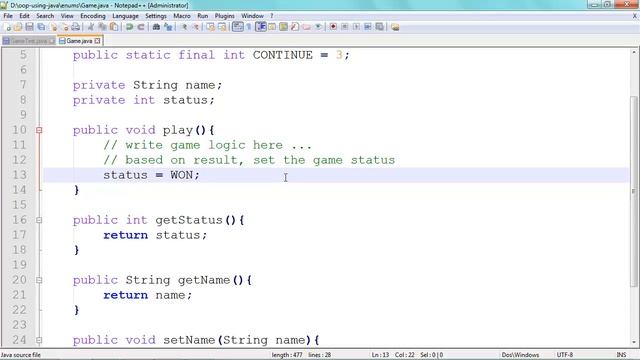640x360 pixels.
Task: Click the Copy toolbar icon
Action: (103, 27)
